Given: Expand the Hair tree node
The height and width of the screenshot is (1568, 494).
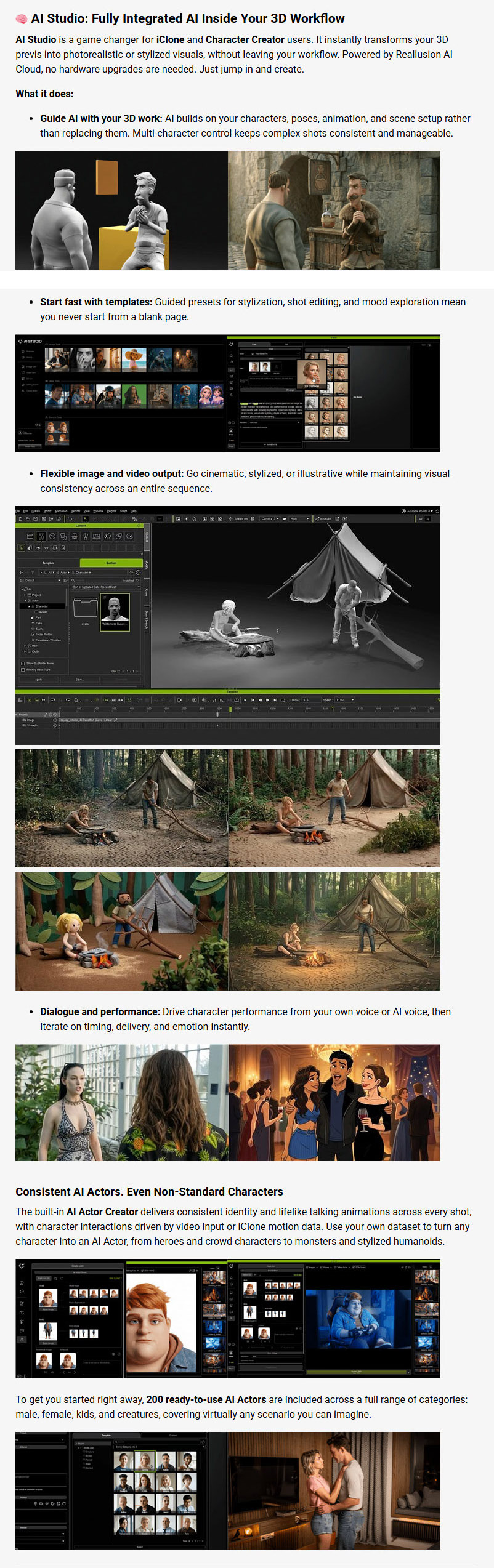Looking at the screenshot, I should pos(25,646).
